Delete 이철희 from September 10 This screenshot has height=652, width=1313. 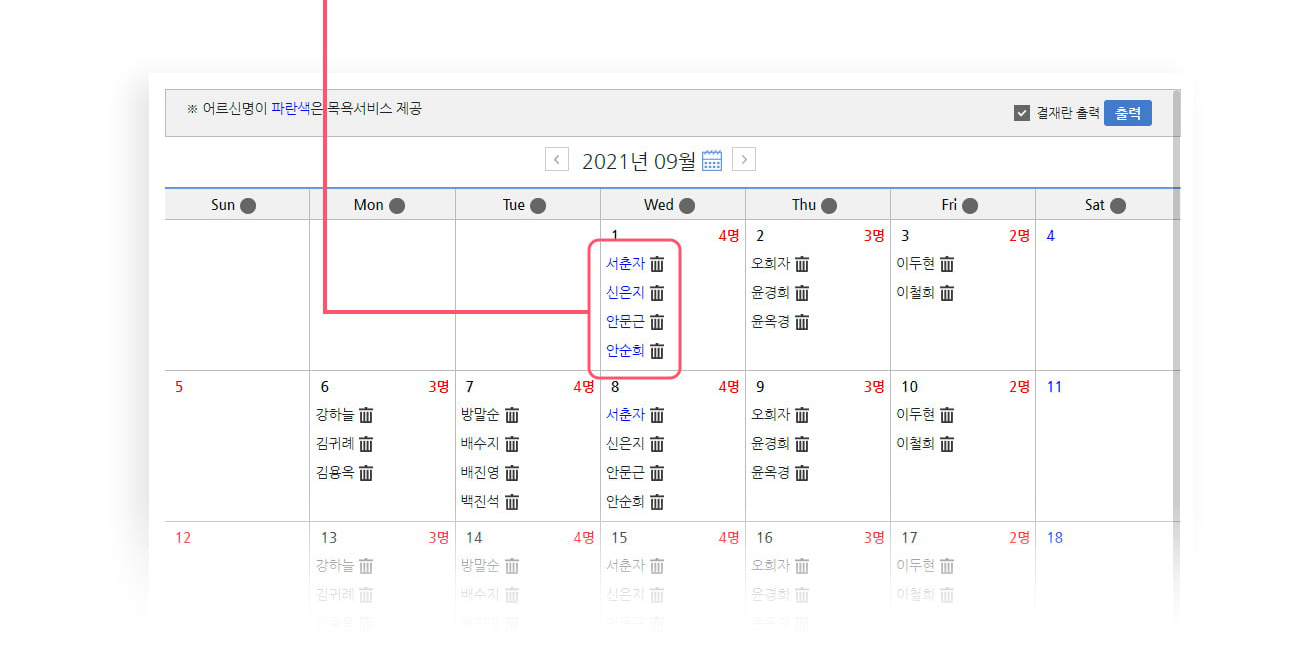click(x=947, y=444)
